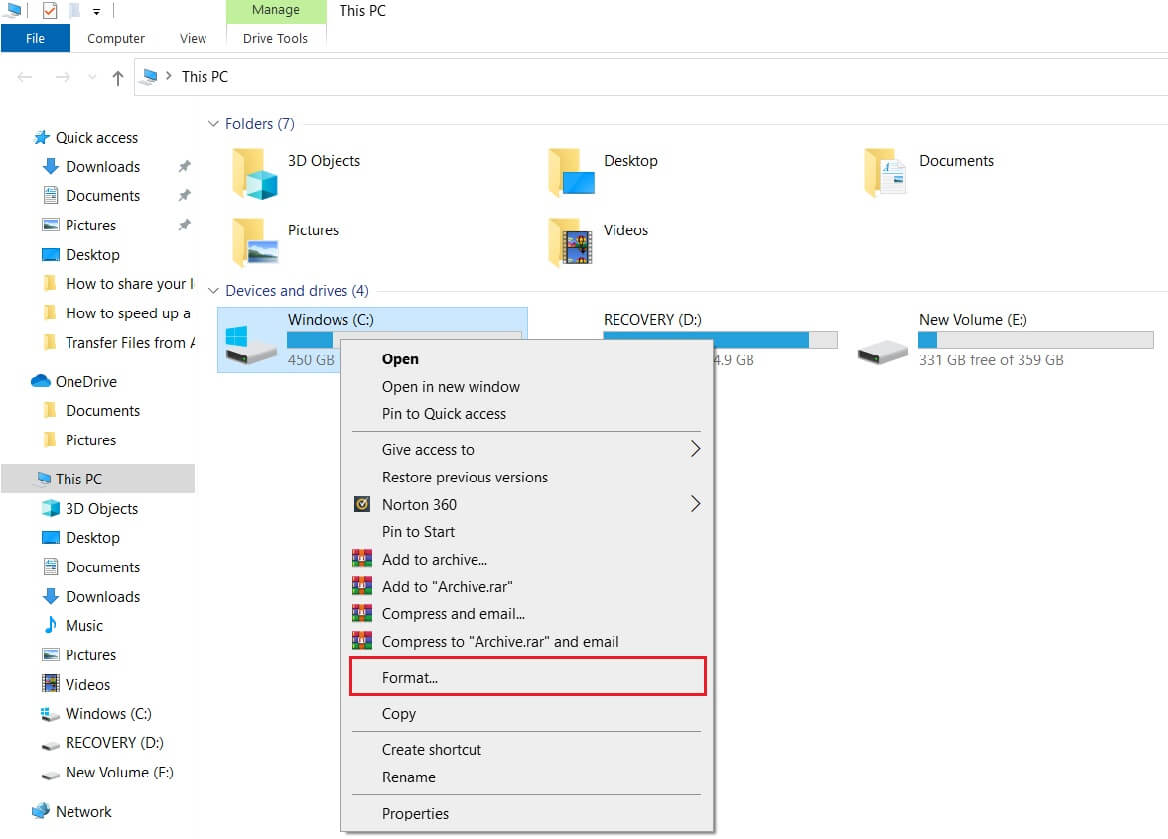Click the Desktop folder icon in Folders
The height and width of the screenshot is (839, 1168).
571,172
